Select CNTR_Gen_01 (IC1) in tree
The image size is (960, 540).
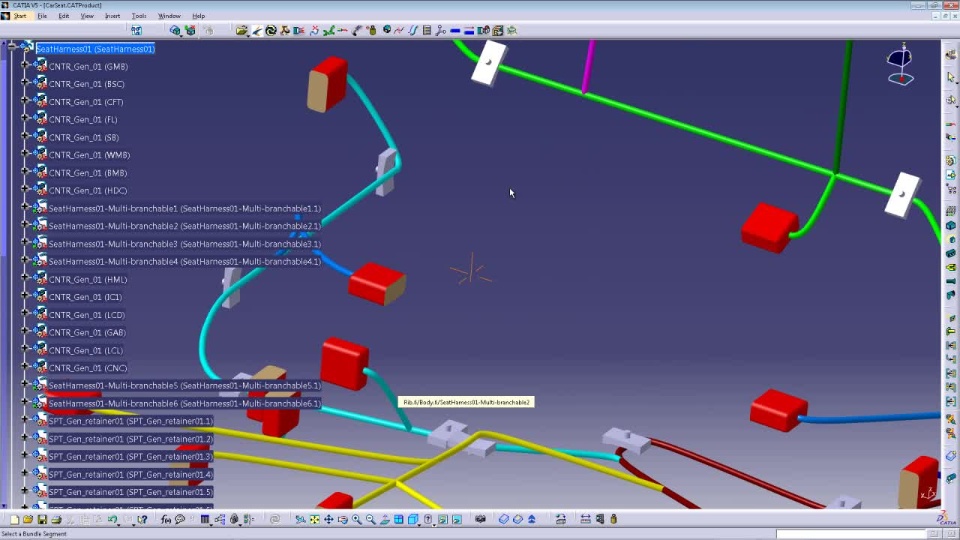(85, 298)
